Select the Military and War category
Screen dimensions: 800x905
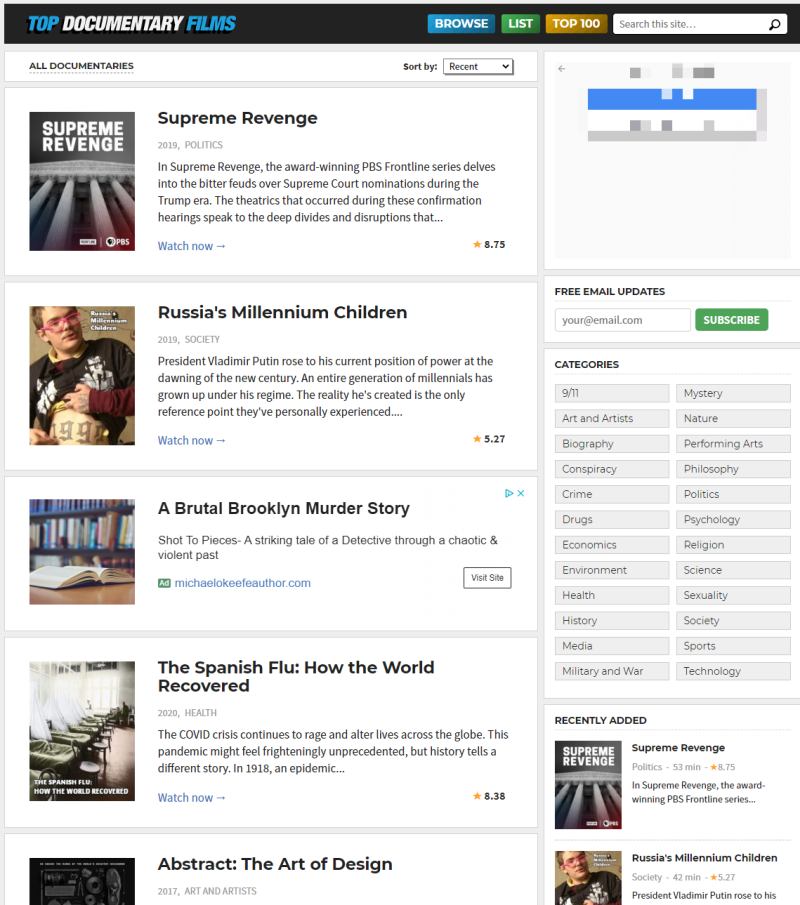(x=612, y=671)
